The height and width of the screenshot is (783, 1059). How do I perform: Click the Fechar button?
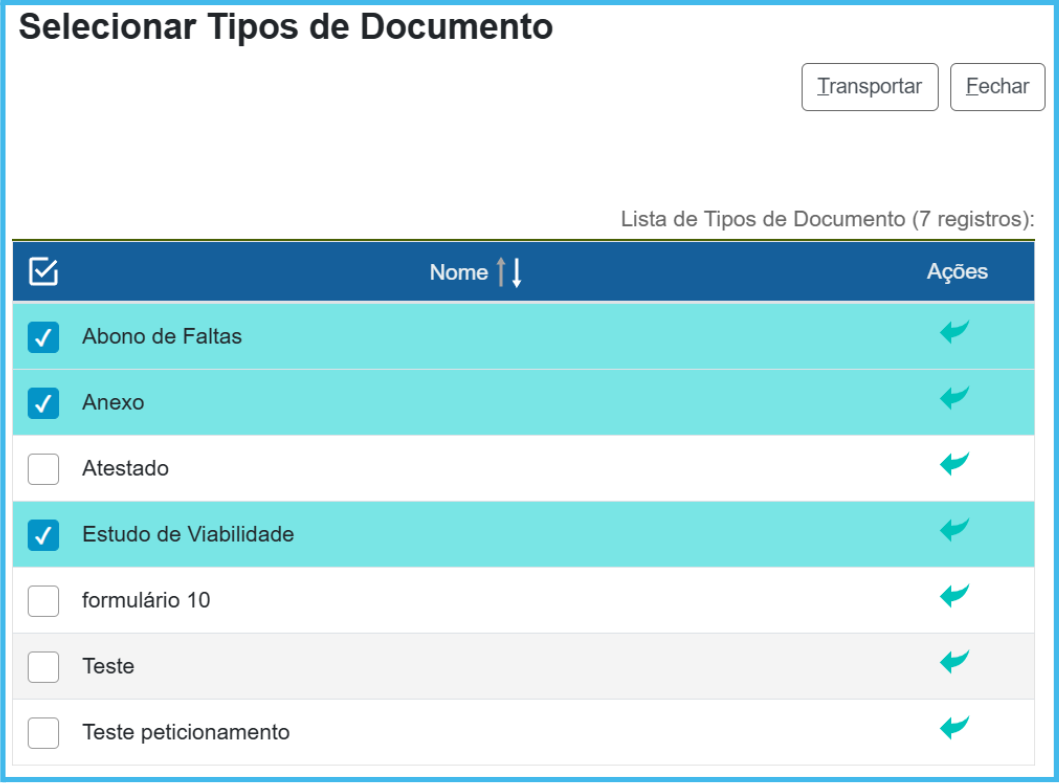pos(997,87)
